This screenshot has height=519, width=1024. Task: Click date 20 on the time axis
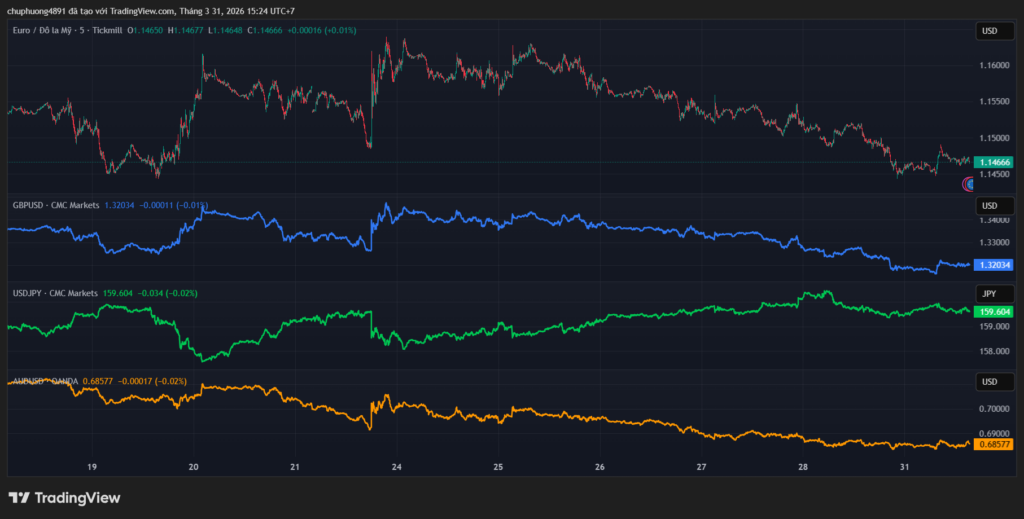coord(194,467)
